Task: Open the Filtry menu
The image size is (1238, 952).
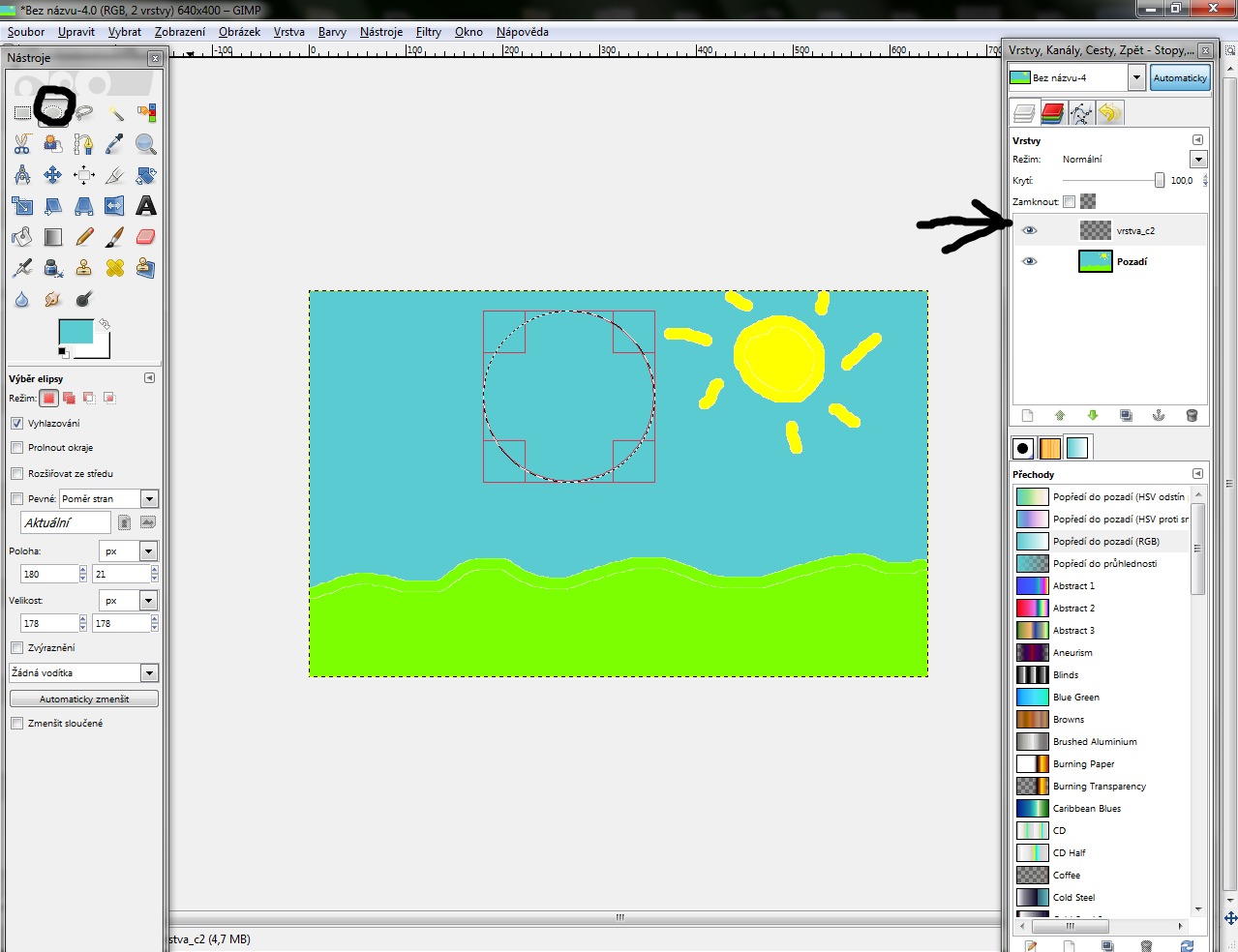Action: 428,32
